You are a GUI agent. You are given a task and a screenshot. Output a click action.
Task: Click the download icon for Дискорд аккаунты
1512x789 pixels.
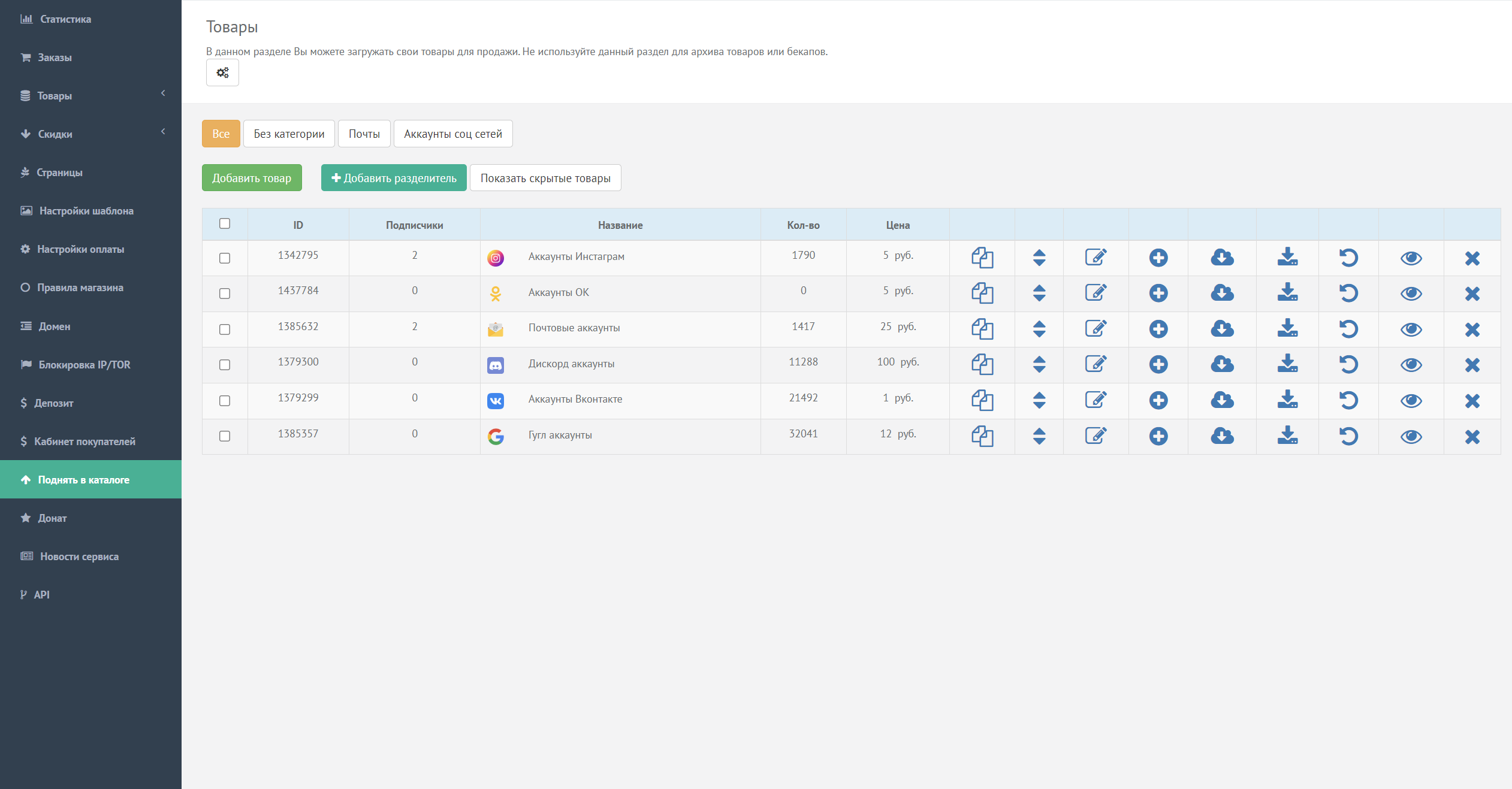1287,365
